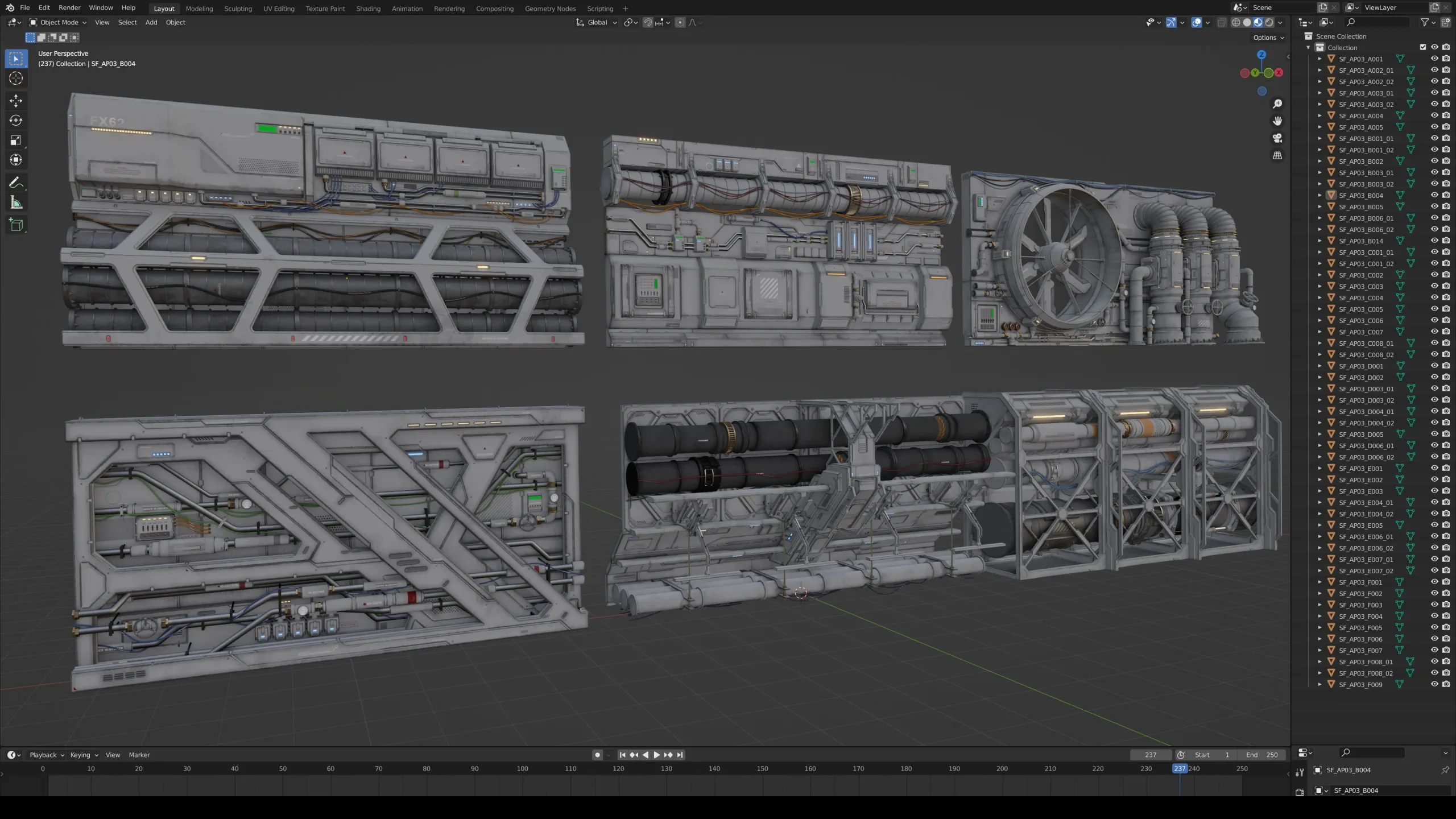Click the Add Cube tool icon
Viewport: 1456px width, 819px height.
(16, 225)
